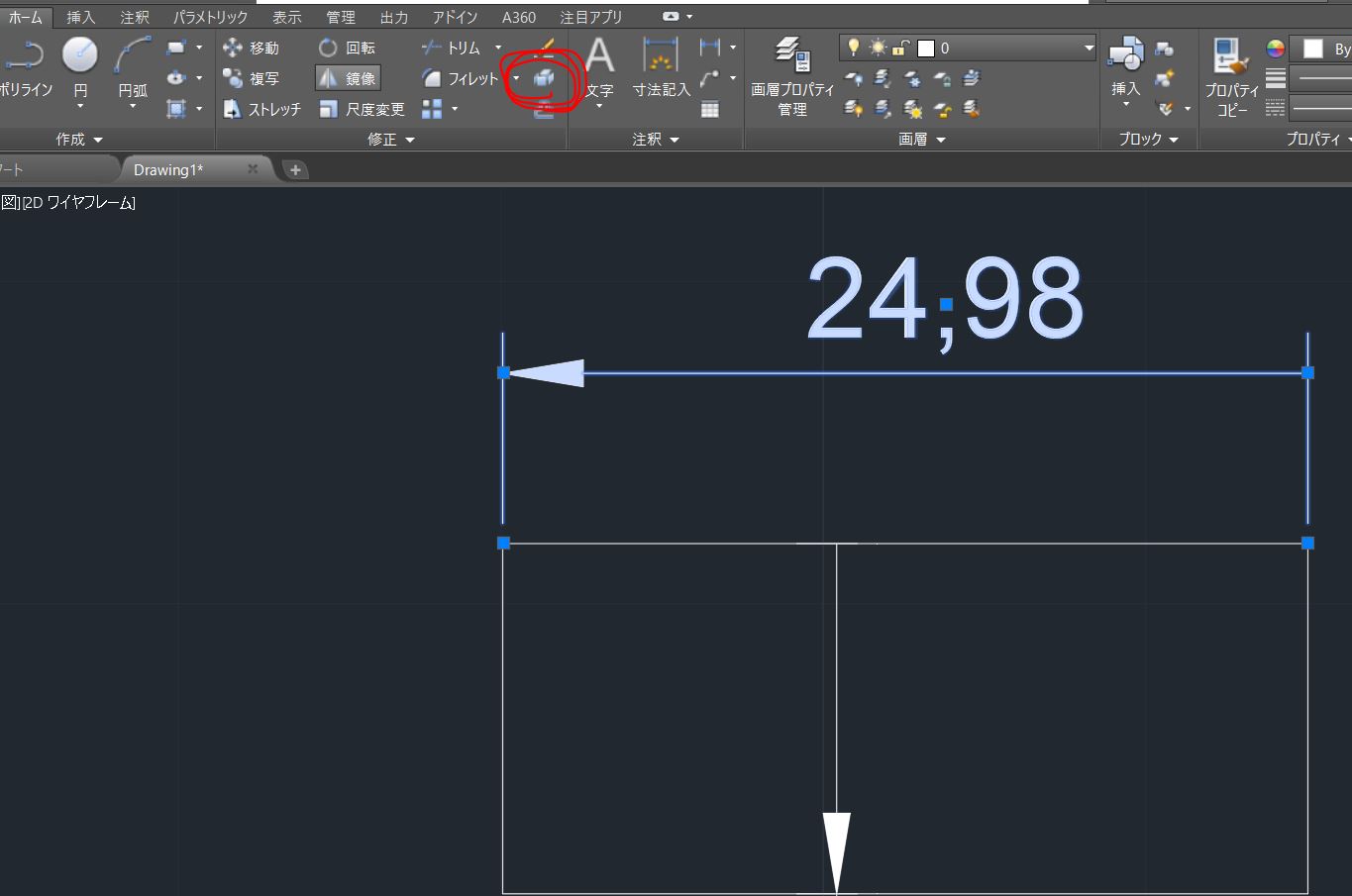Click the Turn All Layers On icon
Image resolution: width=1352 pixels, height=896 pixels.
853,108
